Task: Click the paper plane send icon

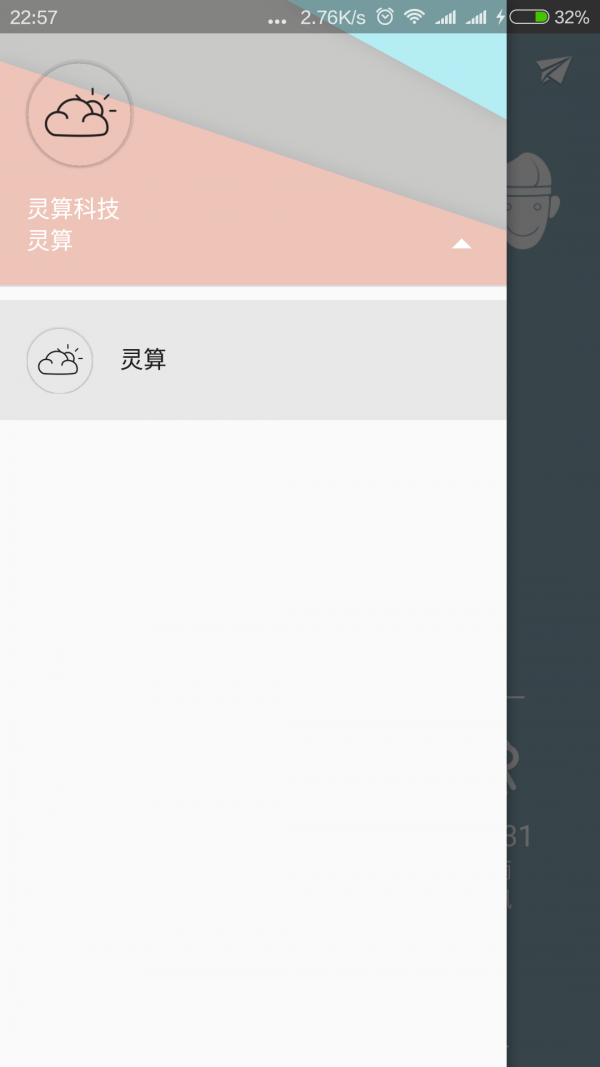Action: 554,69
